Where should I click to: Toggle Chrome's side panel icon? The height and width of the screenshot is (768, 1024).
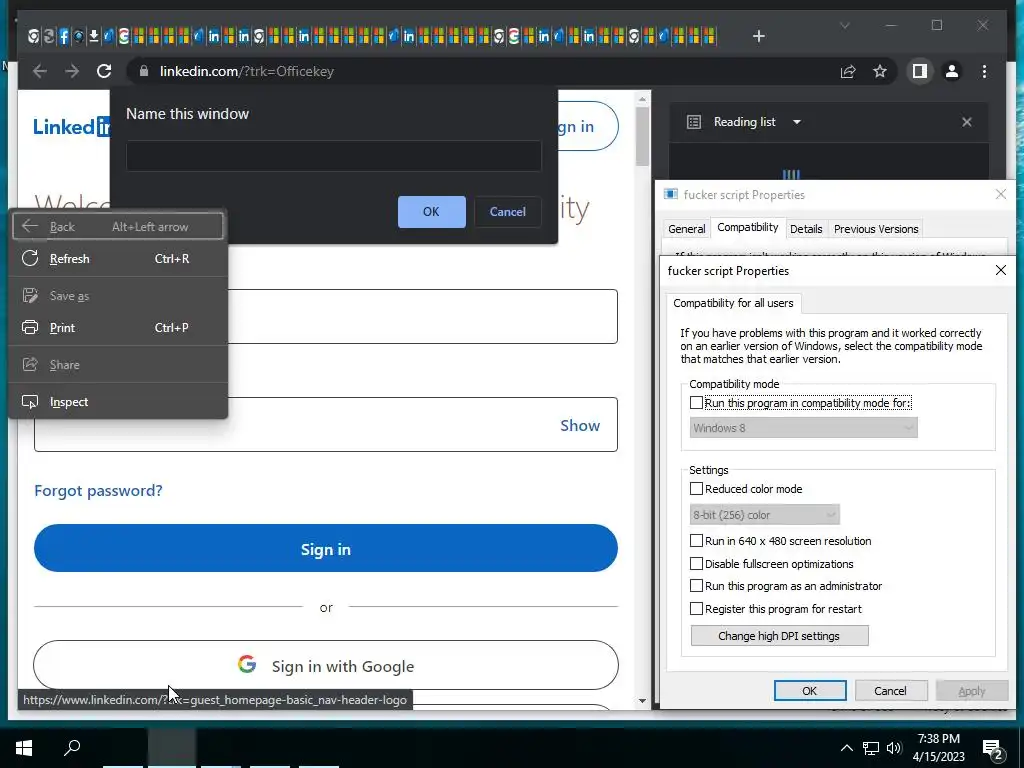(920, 71)
